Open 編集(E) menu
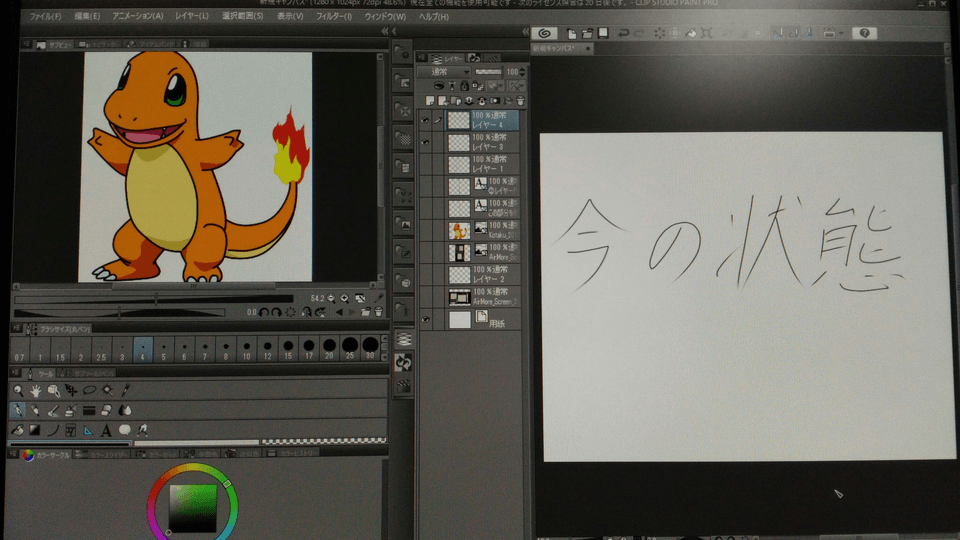The image size is (960, 540). pos(87,17)
